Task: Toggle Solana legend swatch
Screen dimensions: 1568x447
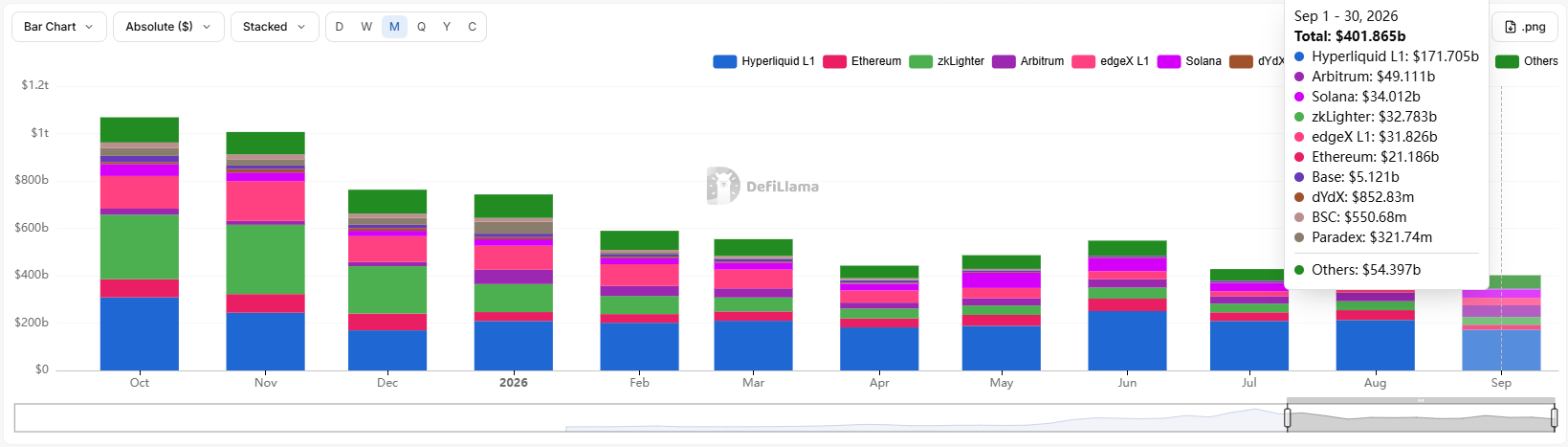Action: click(x=1169, y=61)
